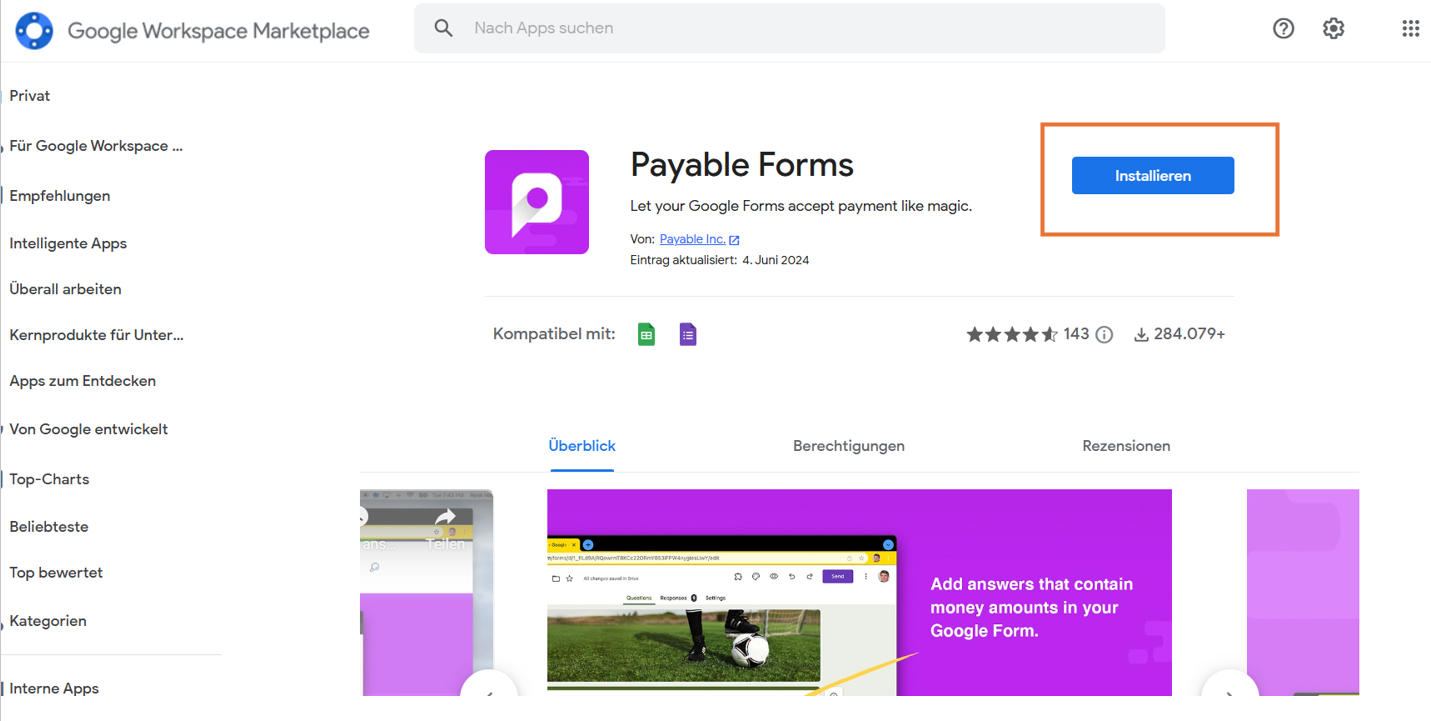
Task: Open the Payable Inc. developer link
Action: pos(692,240)
